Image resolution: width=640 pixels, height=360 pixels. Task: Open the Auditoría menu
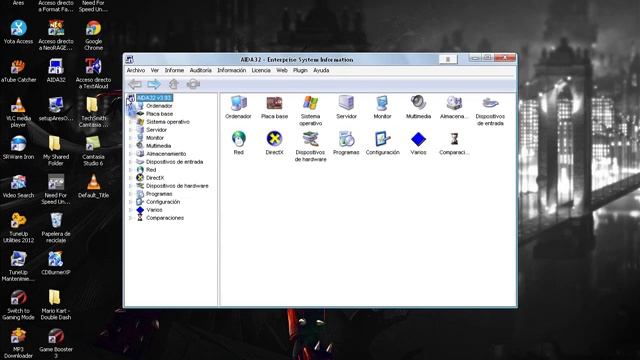[x=200, y=70]
